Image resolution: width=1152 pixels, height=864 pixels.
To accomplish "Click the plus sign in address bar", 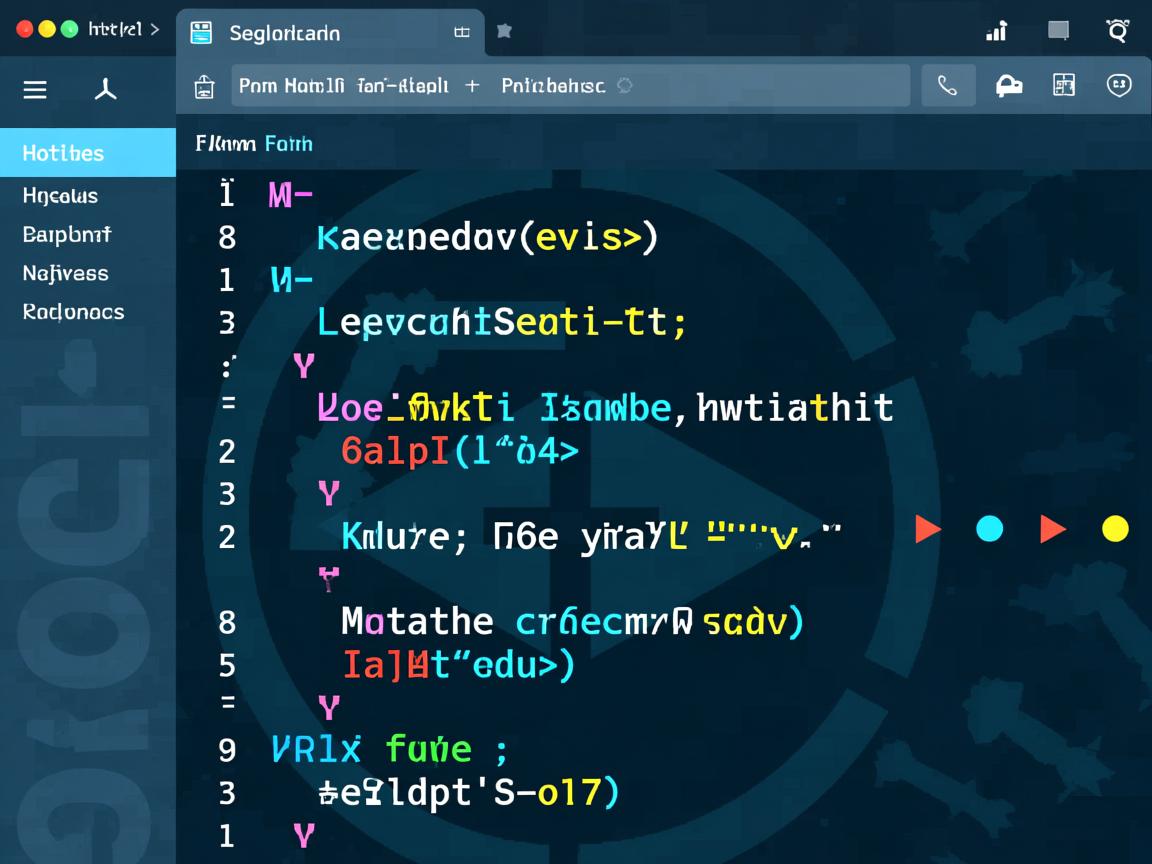I will coord(472,86).
